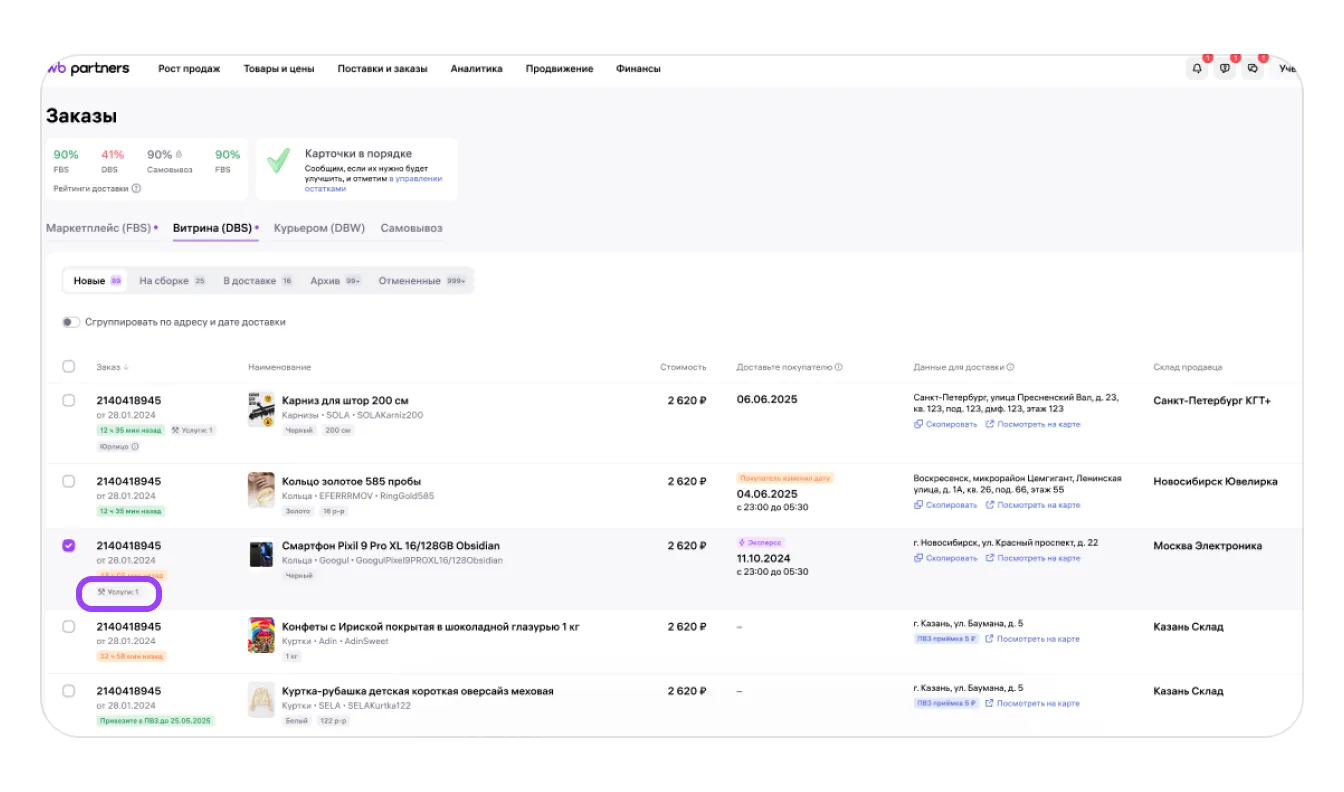Tick the select-all checkbox in the table header
The width and height of the screenshot is (1344, 792).
69,366
